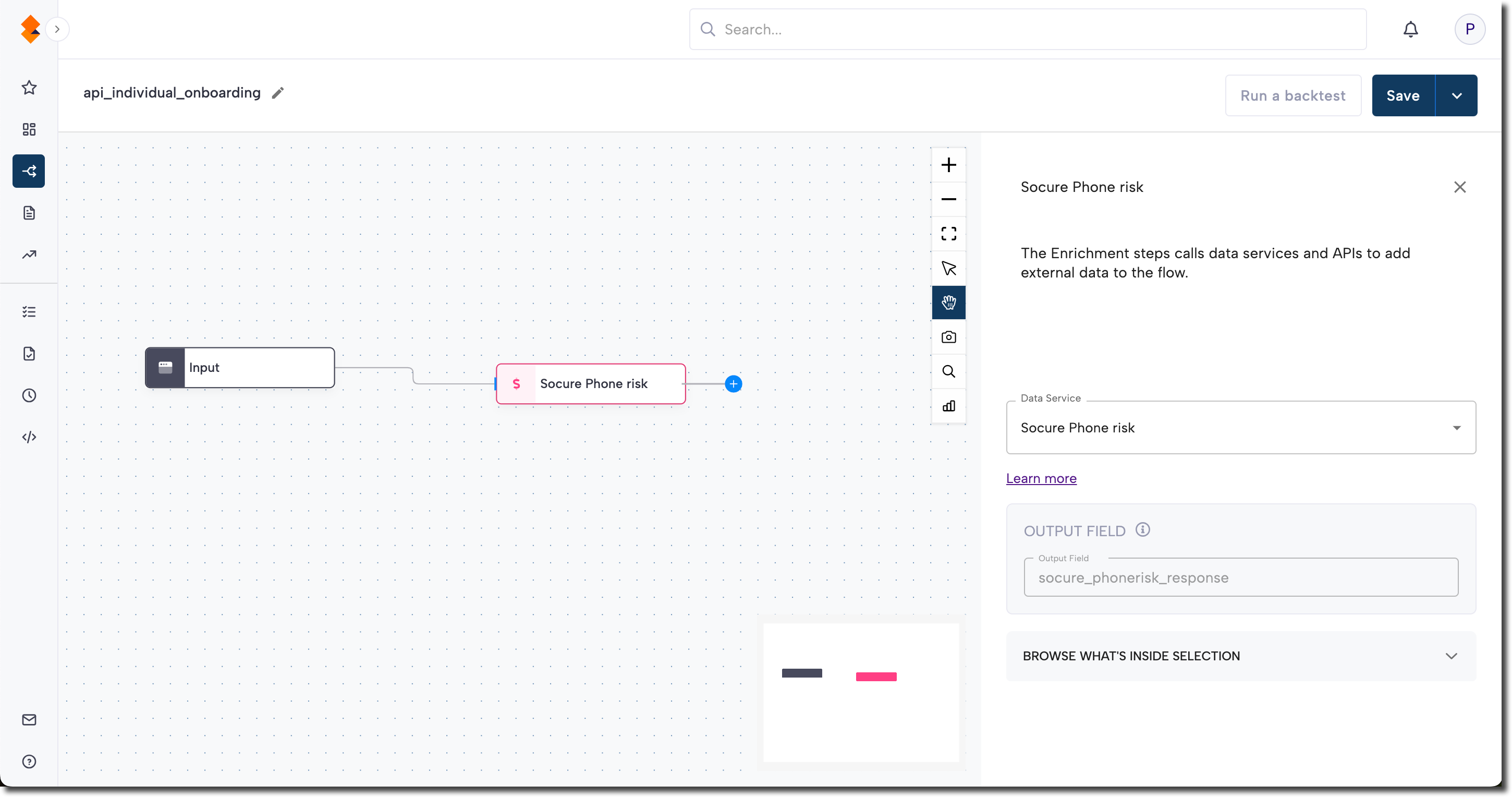Open the flows section in sidebar
The height and width of the screenshot is (797, 1512).
29,172
